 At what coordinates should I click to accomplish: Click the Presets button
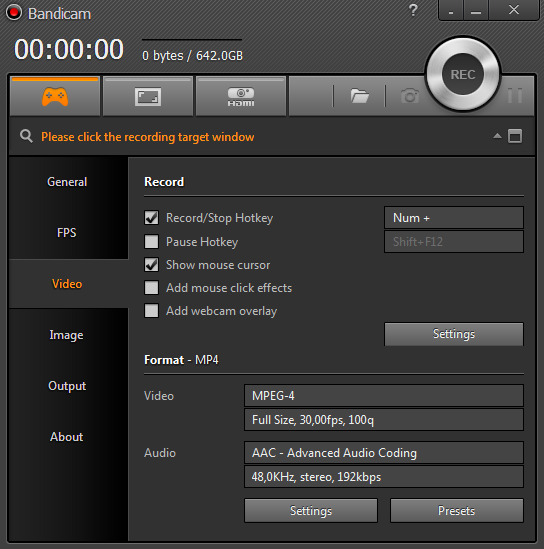456,510
